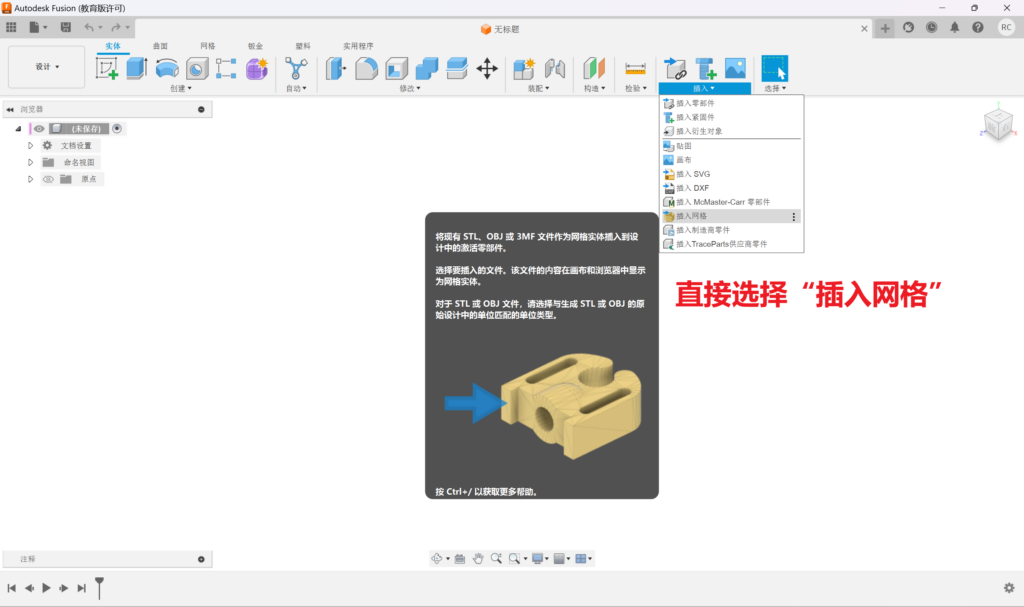
Task: Expand the 命名视图 tree node
Action: point(30,162)
